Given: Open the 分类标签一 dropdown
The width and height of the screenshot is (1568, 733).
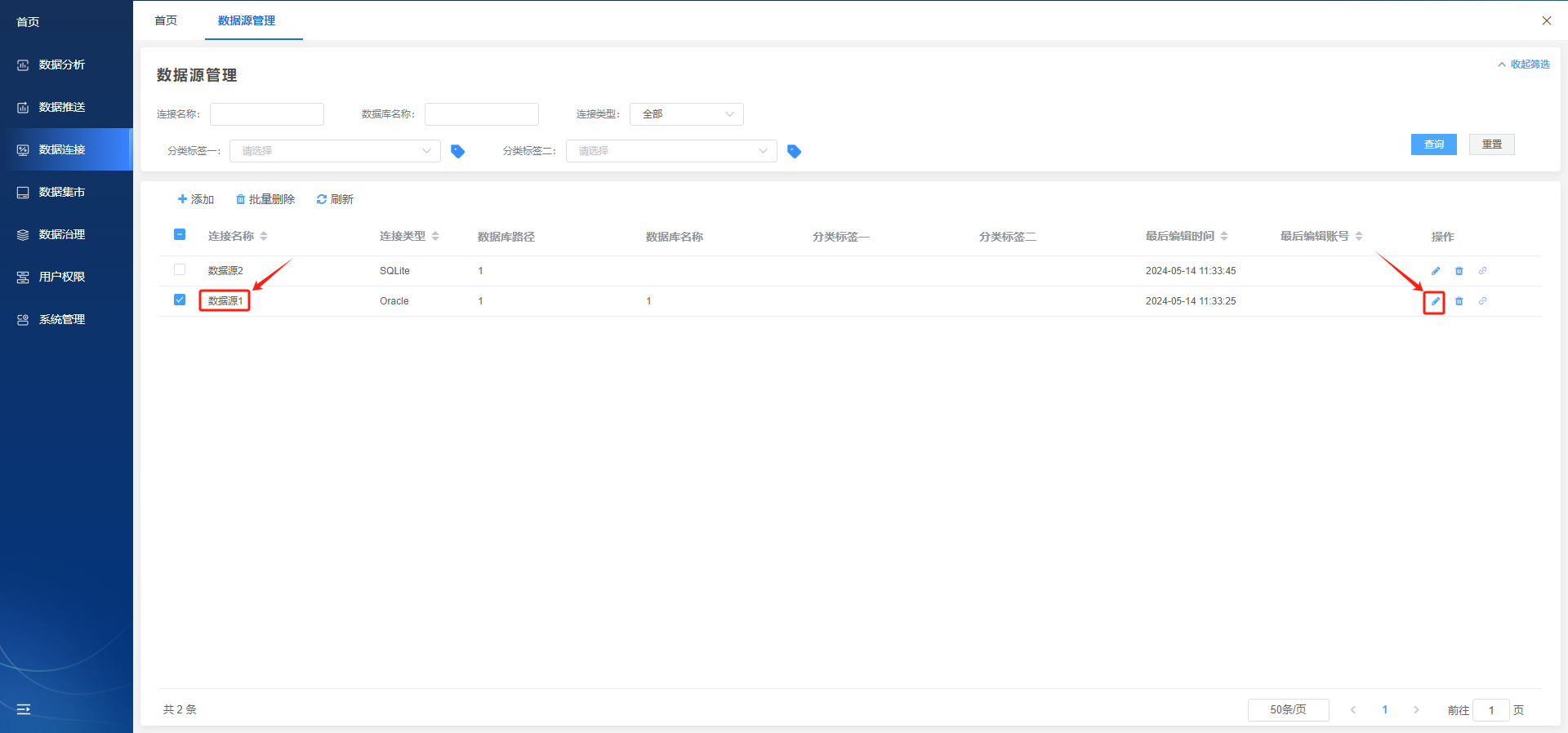Looking at the screenshot, I should point(335,151).
